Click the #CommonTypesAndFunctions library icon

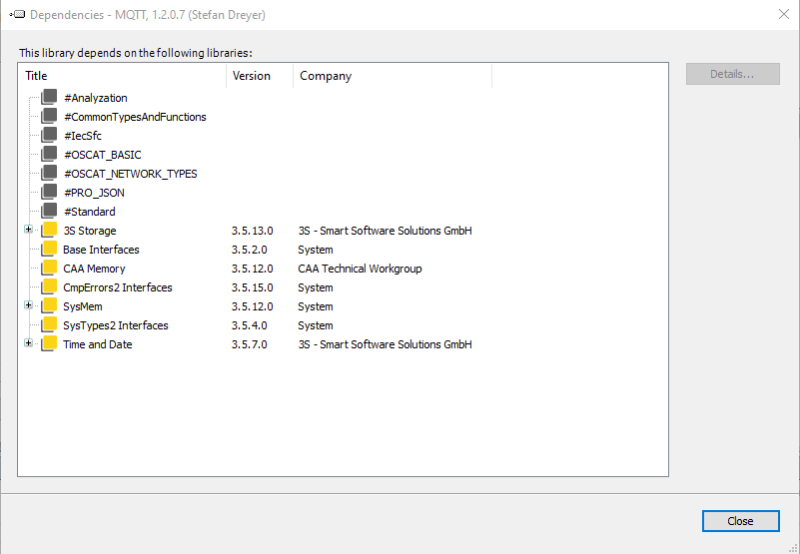[49, 116]
